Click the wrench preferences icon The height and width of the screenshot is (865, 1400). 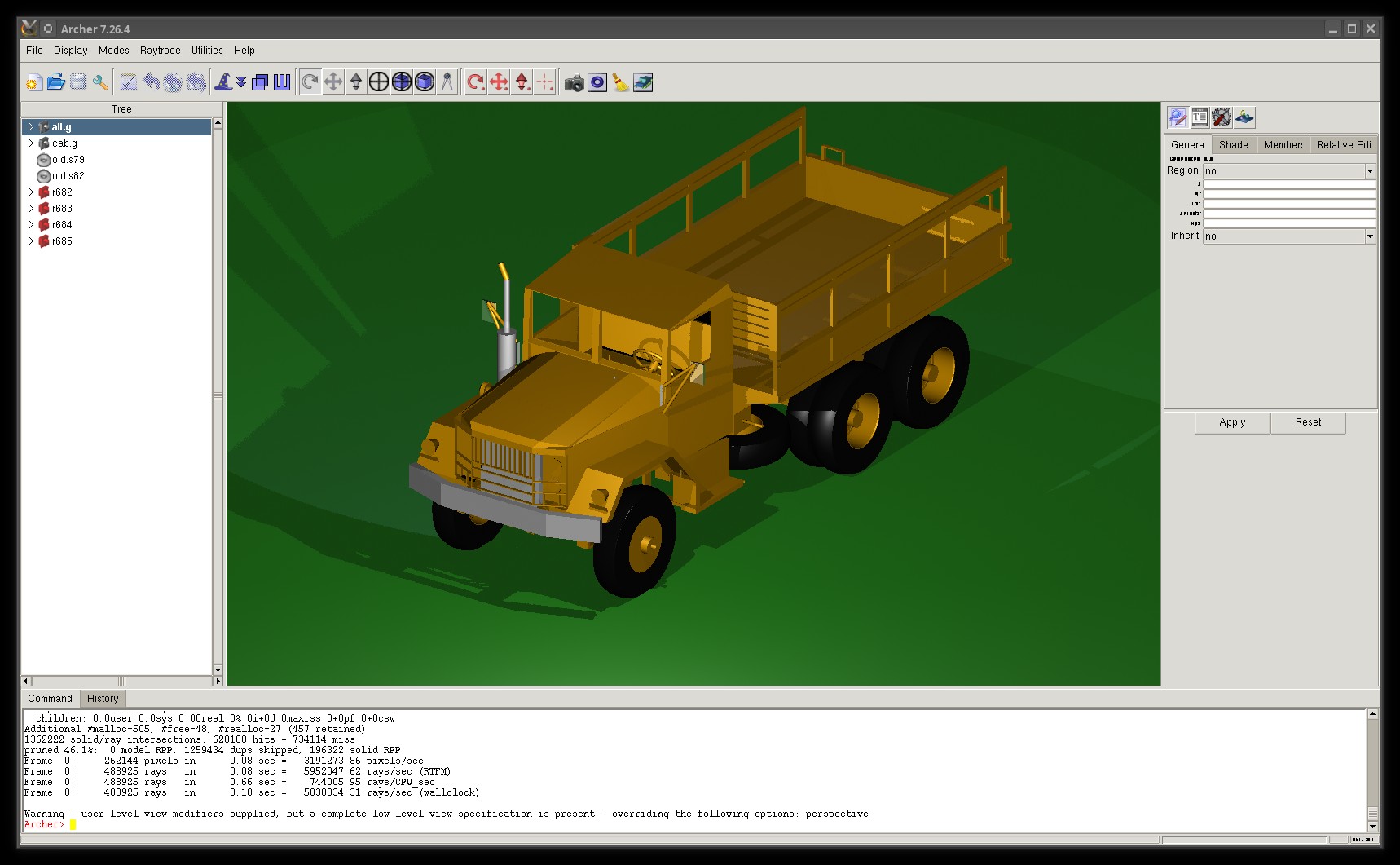(x=100, y=82)
